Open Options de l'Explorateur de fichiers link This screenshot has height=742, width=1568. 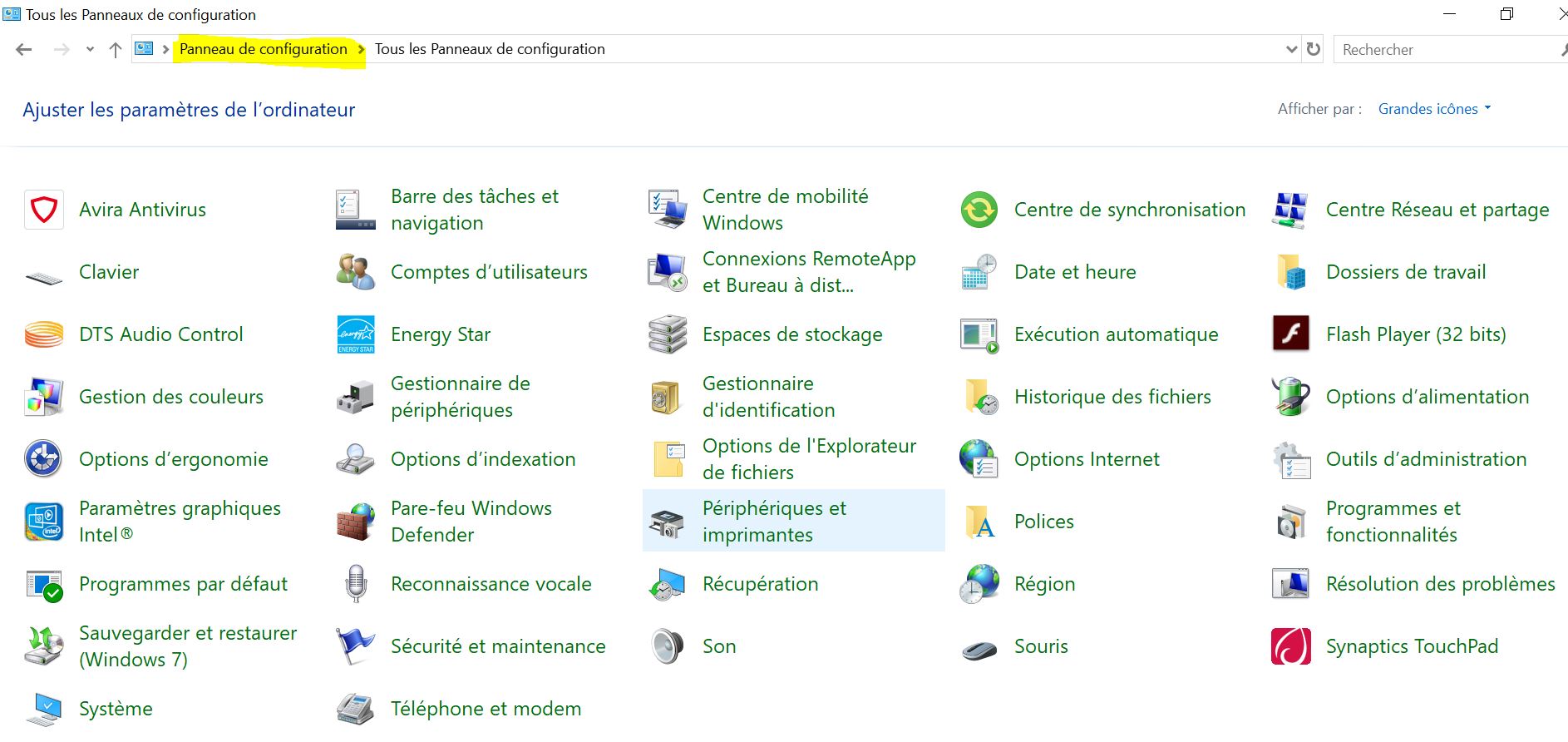[x=809, y=459]
